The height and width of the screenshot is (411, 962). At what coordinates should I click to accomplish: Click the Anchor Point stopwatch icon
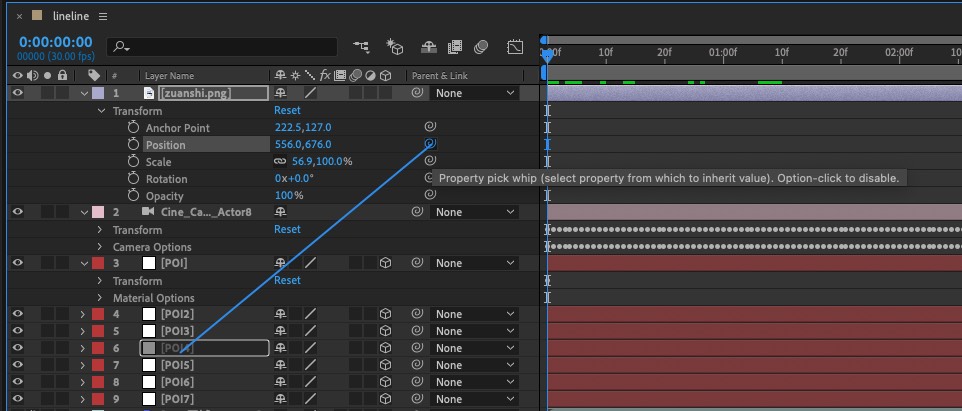(x=133, y=128)
